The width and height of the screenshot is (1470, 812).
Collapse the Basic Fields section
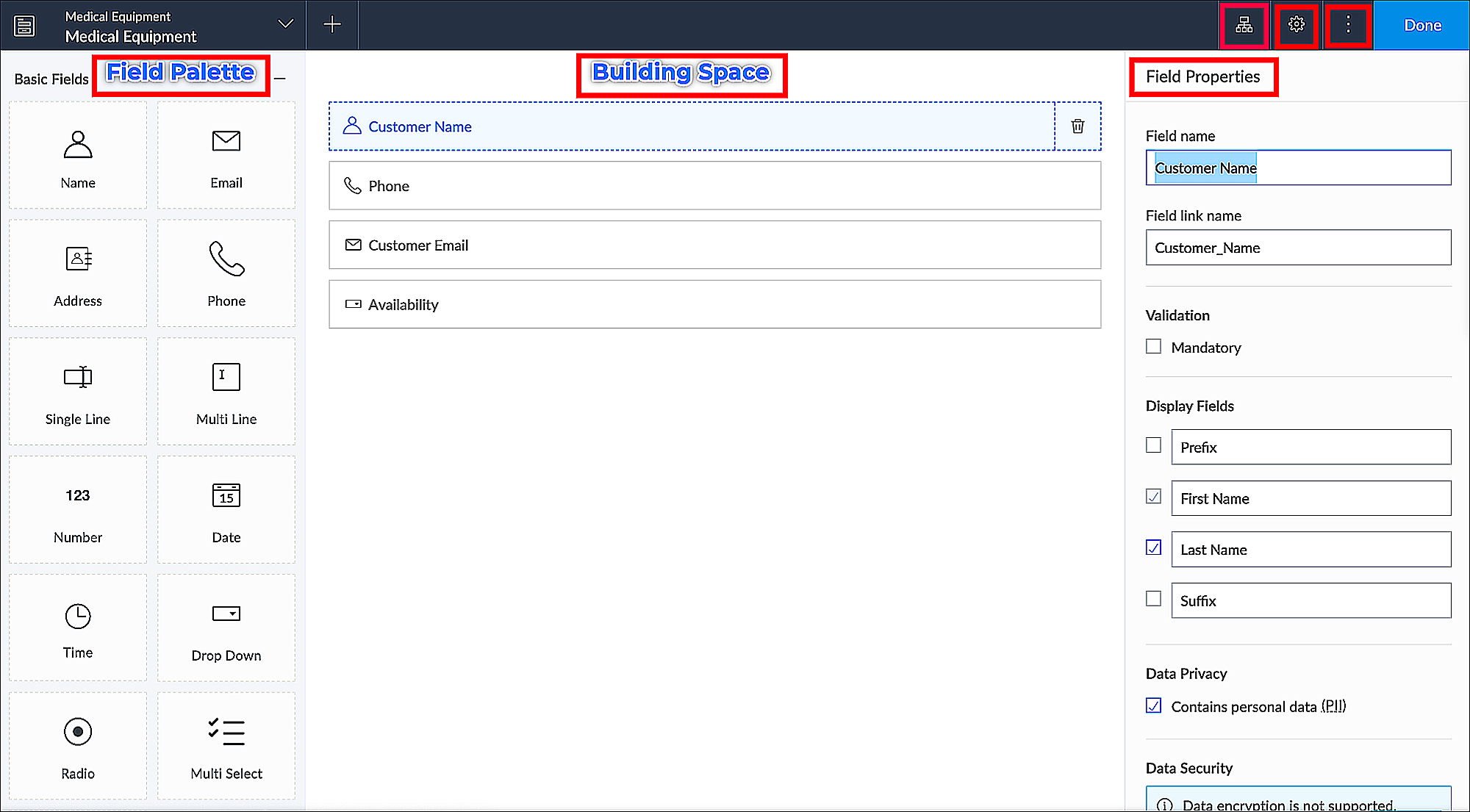click(280, 79)
